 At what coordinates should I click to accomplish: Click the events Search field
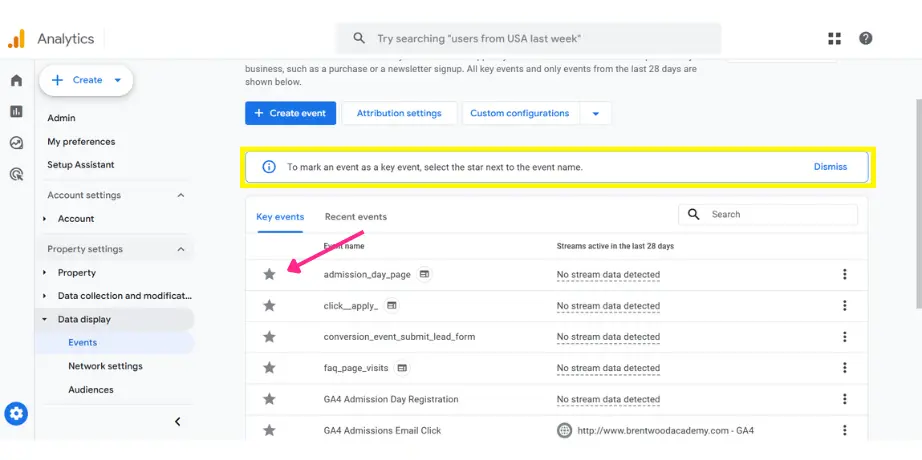tap(778, 214)
